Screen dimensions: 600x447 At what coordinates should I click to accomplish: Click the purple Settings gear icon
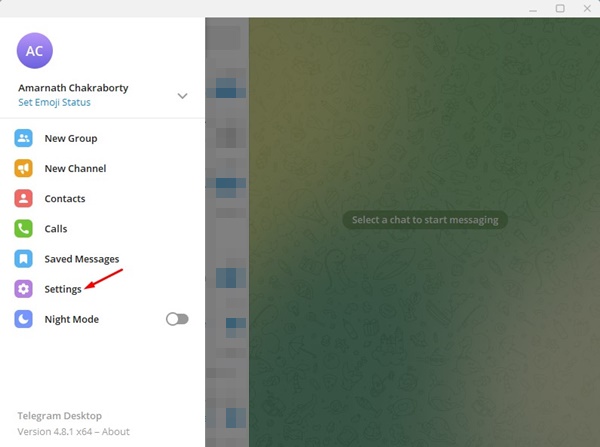pyautogui.click(x=23, y=289)
